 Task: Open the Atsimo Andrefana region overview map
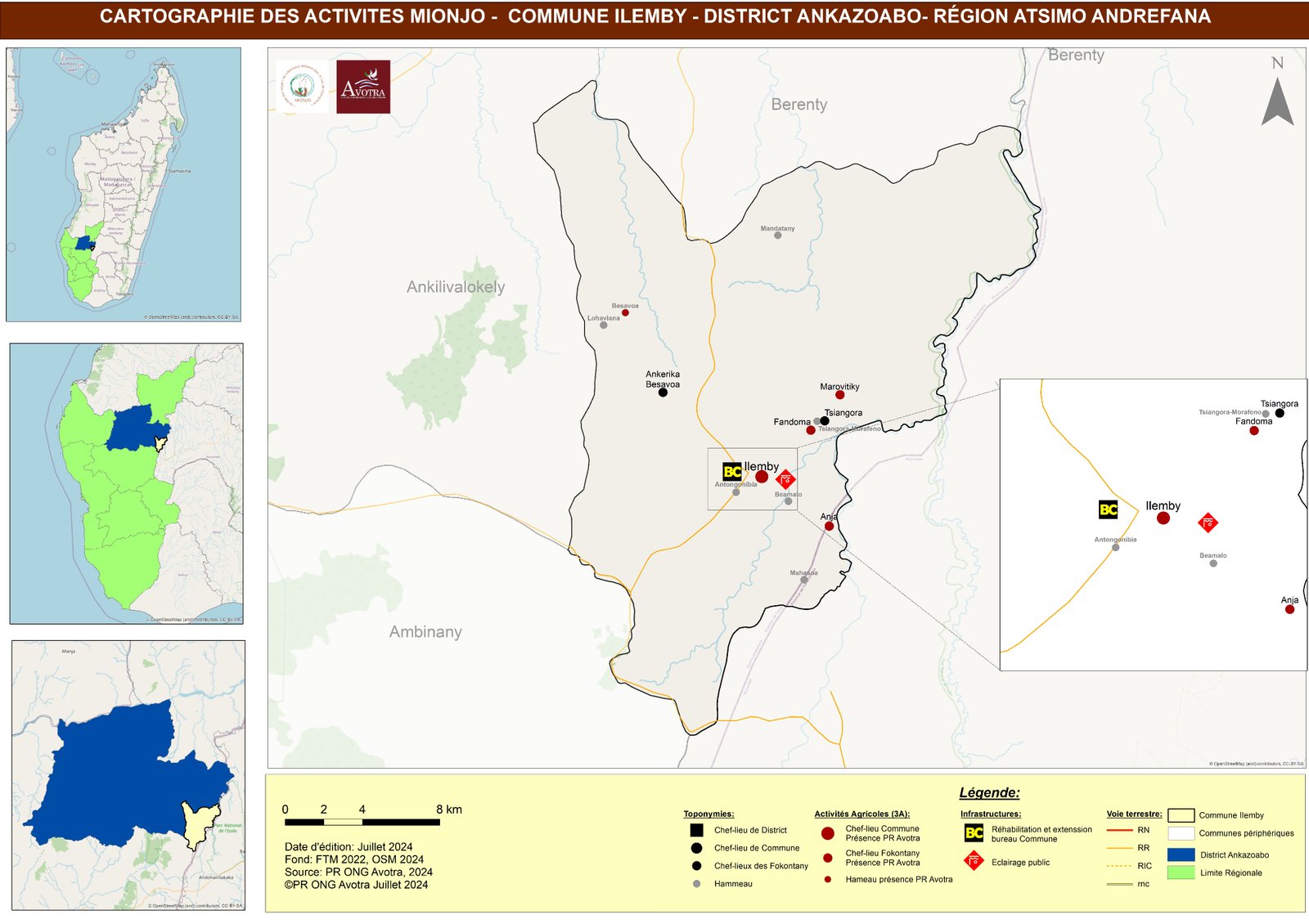pos(127,483)
